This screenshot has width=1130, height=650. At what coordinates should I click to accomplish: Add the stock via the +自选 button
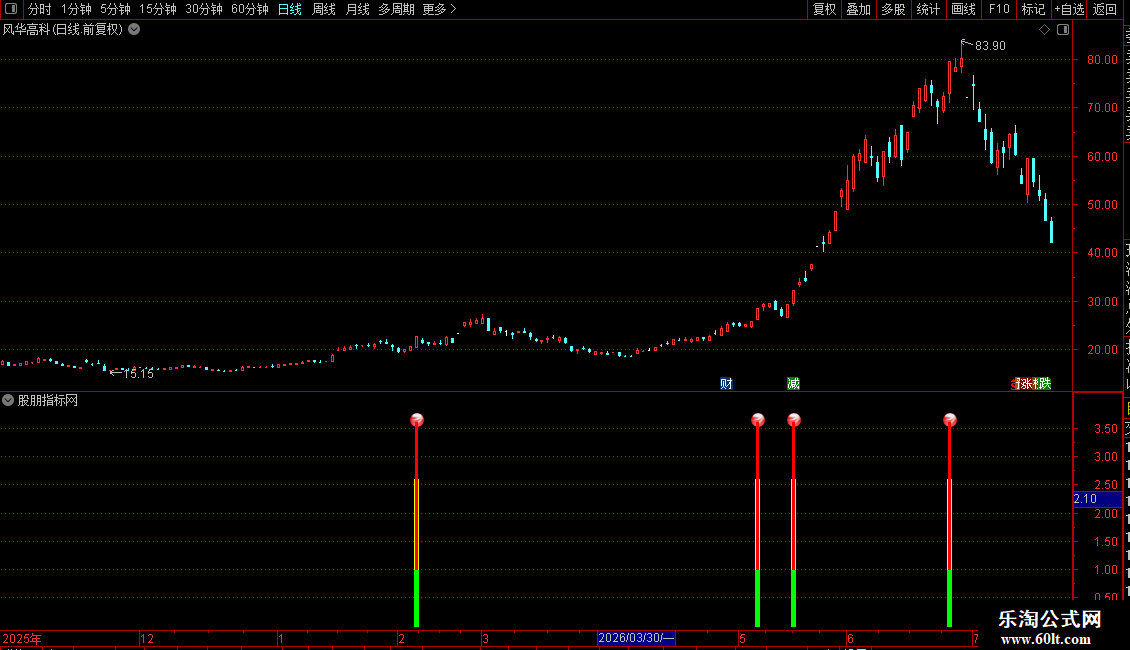[1069, 9]
